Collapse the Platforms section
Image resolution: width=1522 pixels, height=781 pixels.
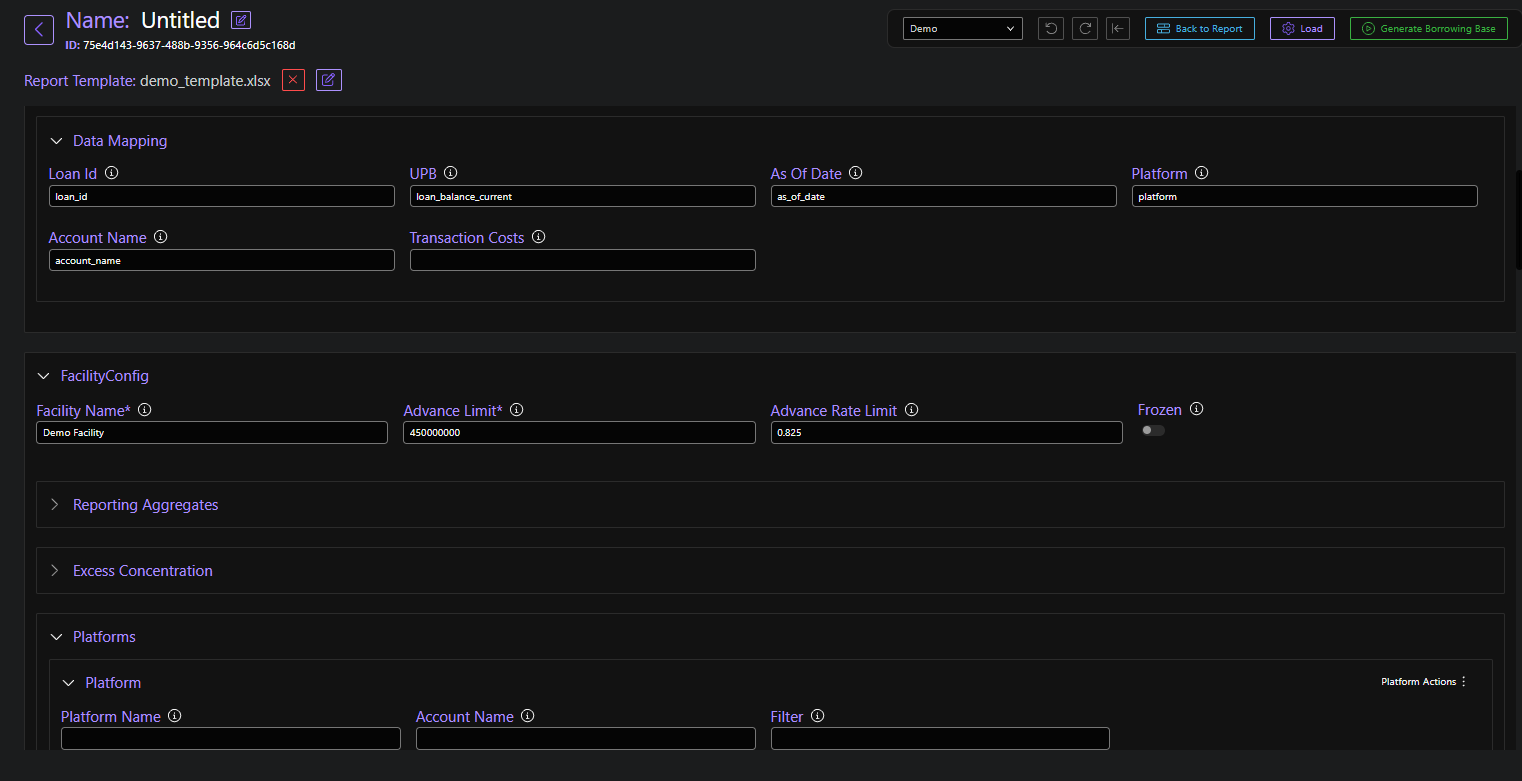[x=56, y=637]
